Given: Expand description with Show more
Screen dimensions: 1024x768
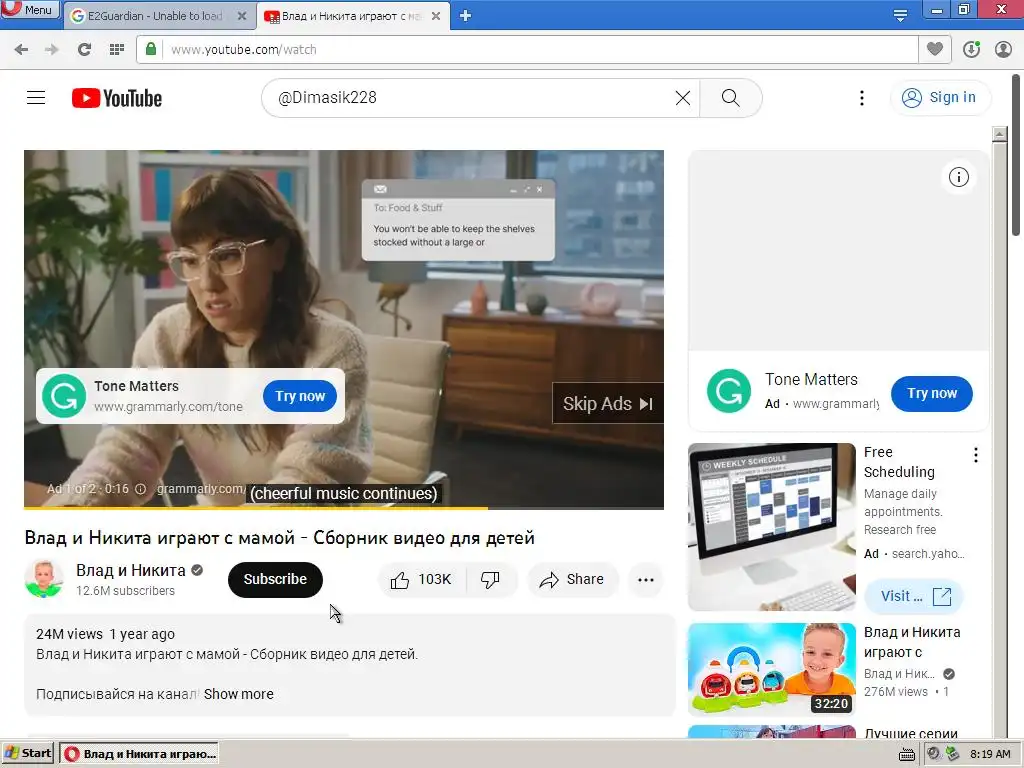Looking at the screenshot, I should click(238, 694).
